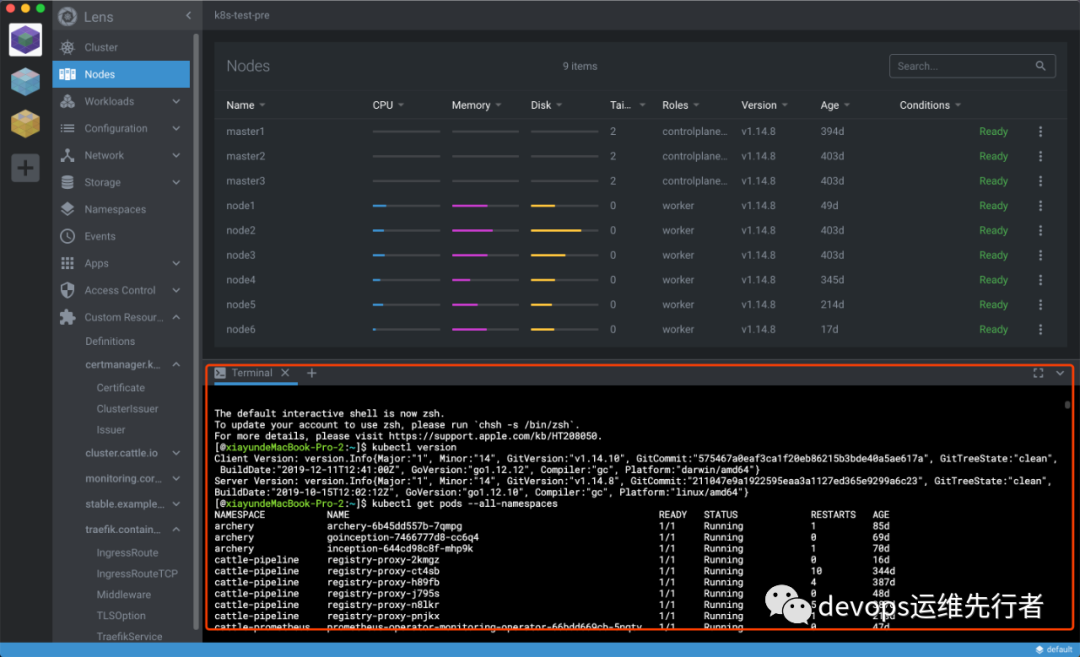The height and width of the screenshot is (657, 1080).
Task: Open the TLSOption resource
Action: click(121, 616)
